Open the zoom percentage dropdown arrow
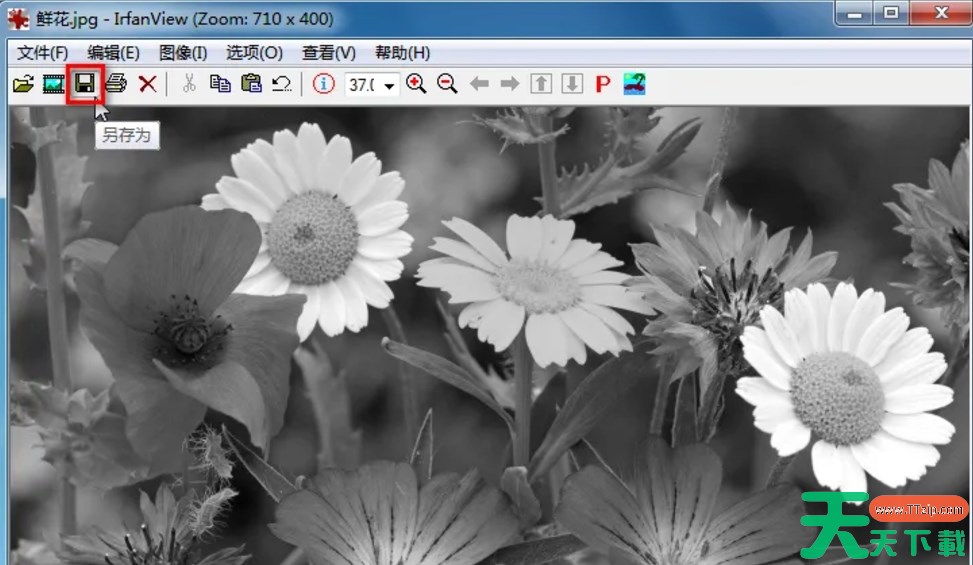This screenshot has width=973, height=565. (389, 85)
